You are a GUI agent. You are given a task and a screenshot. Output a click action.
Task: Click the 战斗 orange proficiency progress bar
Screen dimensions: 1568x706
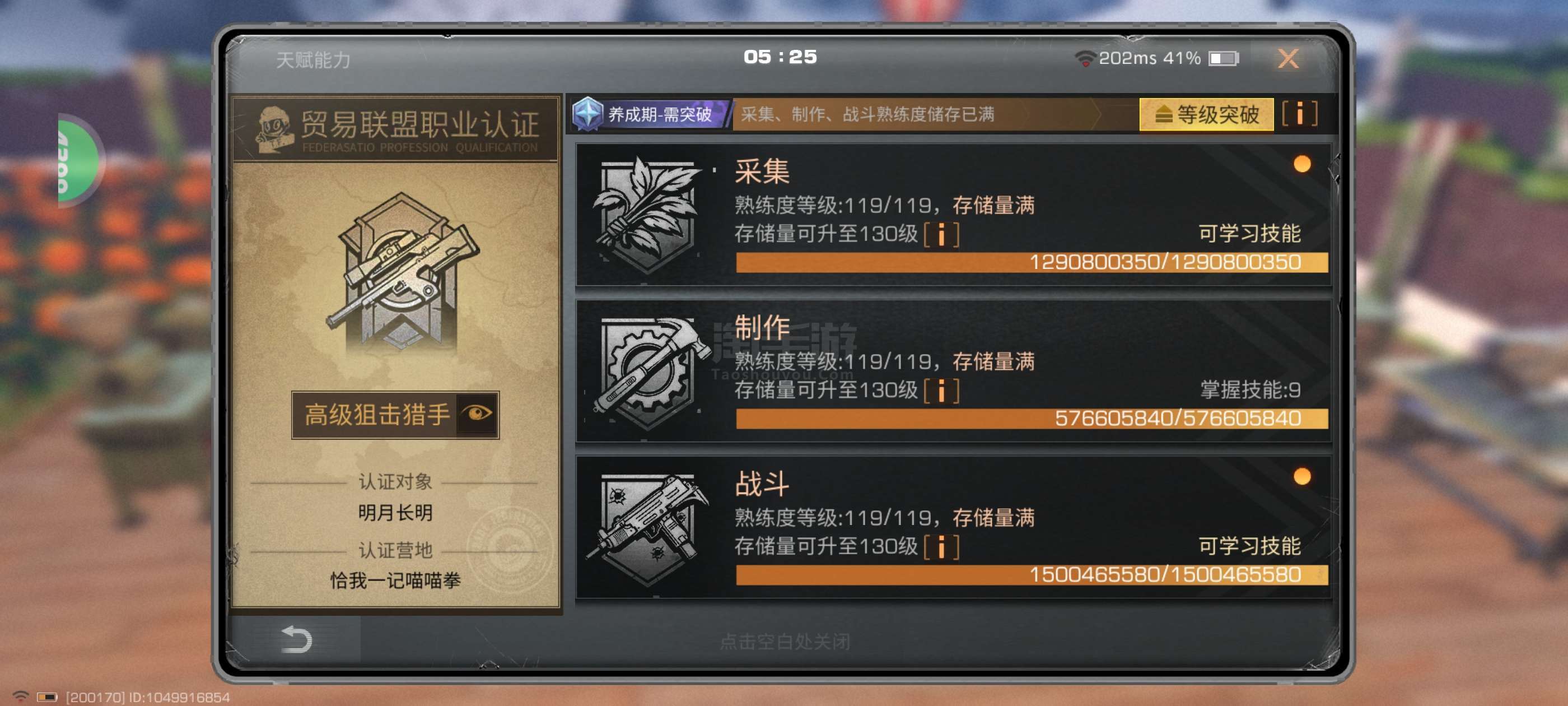[x=1031, y=574]
